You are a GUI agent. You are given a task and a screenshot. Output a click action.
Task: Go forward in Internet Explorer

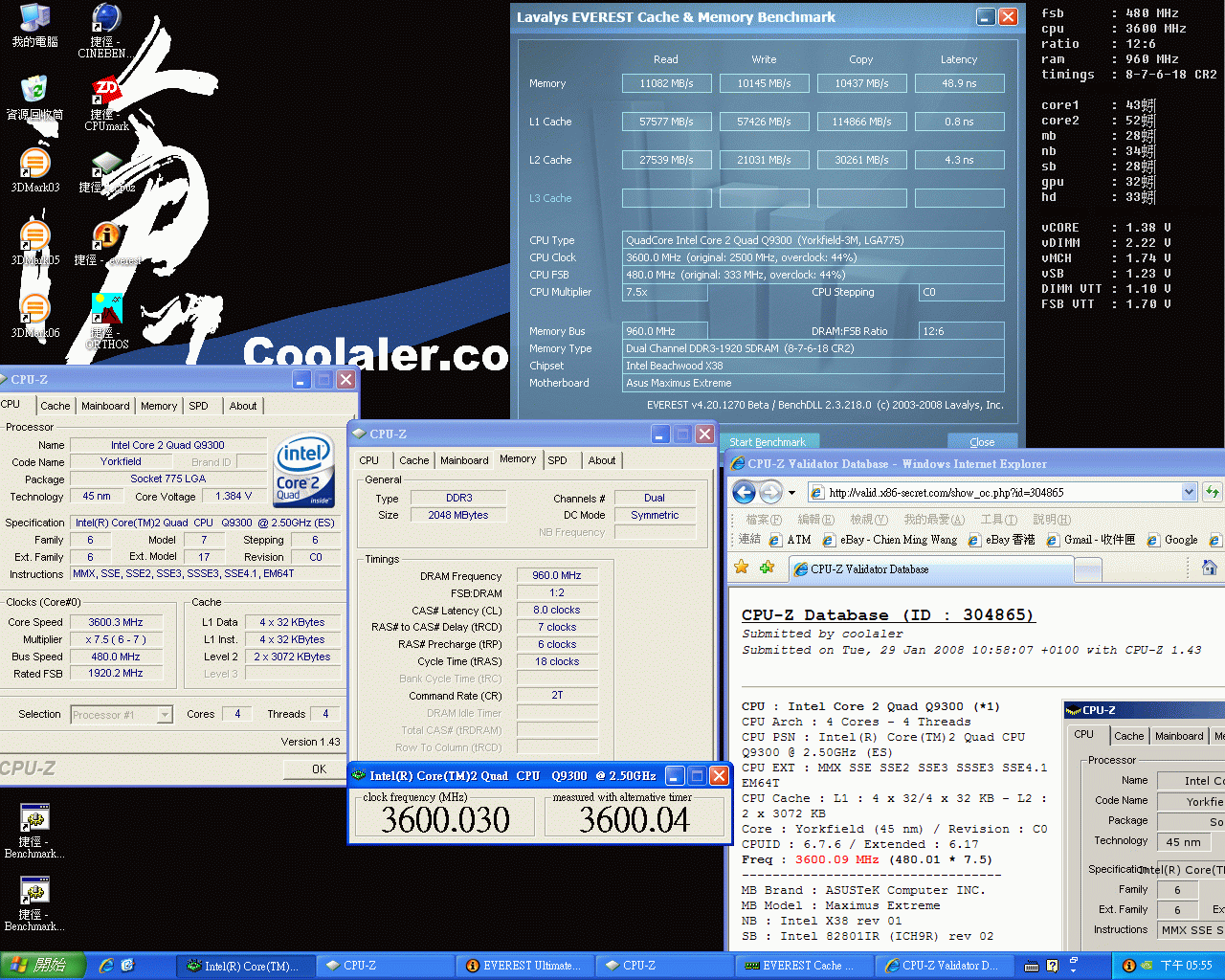click(770, 492)
